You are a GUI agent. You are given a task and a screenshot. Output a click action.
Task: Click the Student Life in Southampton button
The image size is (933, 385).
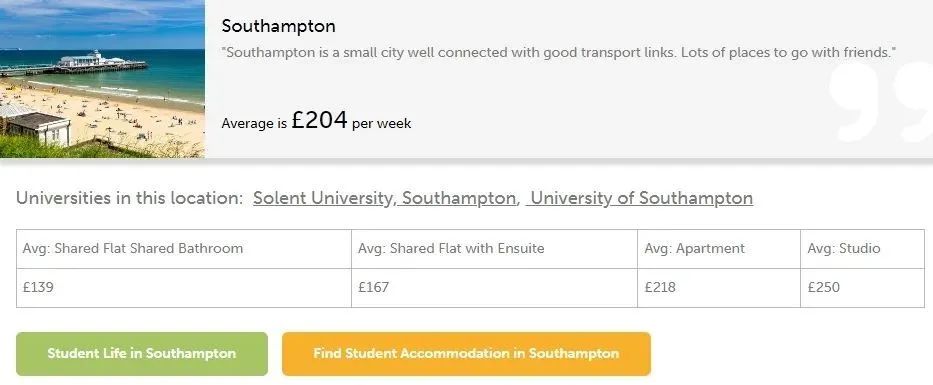tap(142, 353)
